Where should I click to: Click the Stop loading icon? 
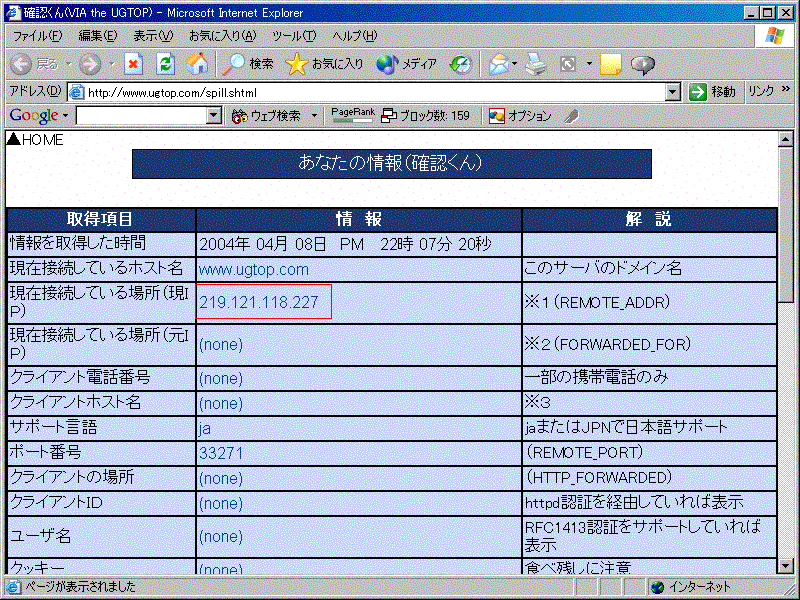[133, 64]
